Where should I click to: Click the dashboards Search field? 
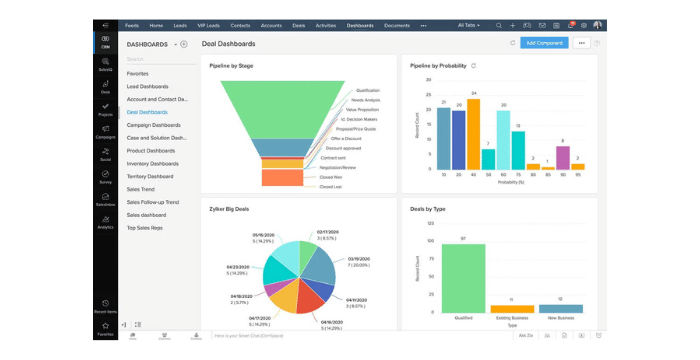click(x=161, y=59)
